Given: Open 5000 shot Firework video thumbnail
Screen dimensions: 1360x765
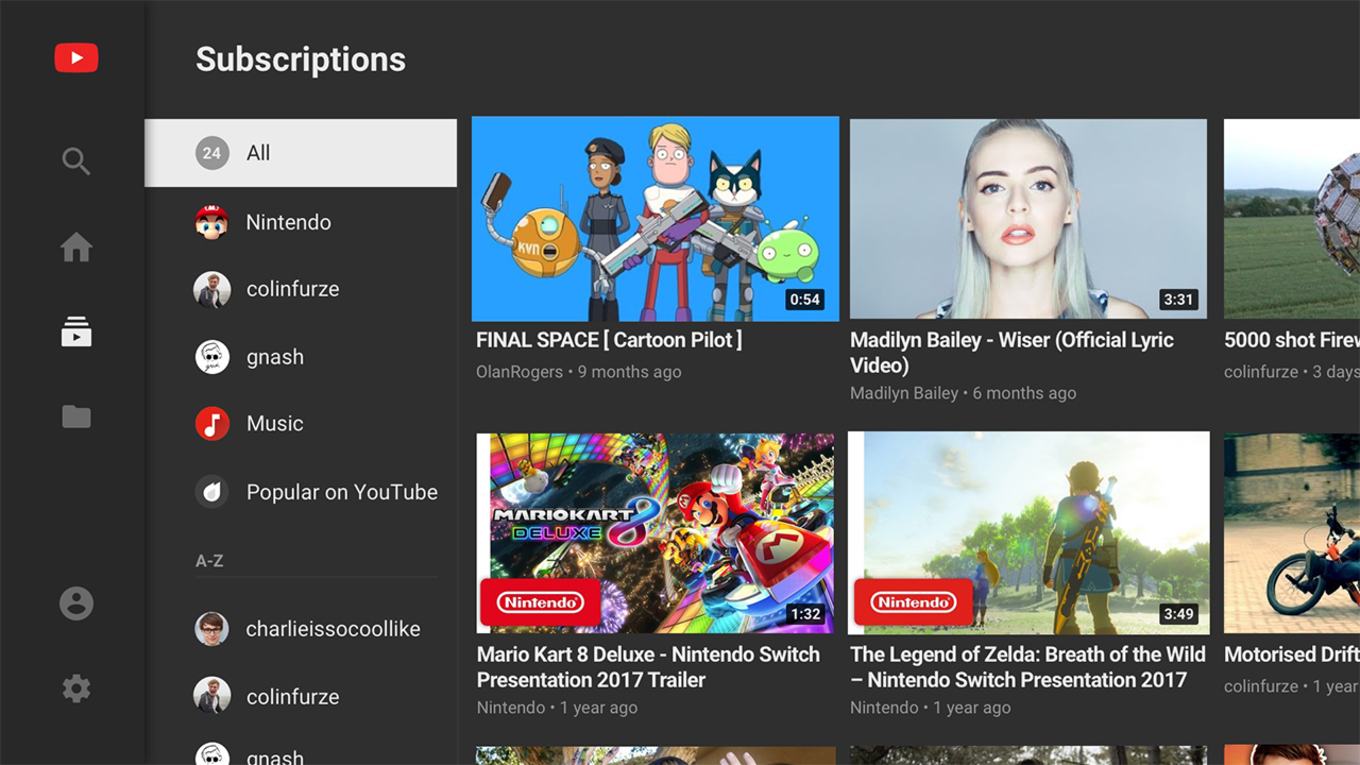Looking at the screenshot, I should pyautogui.click(x=1292, y=219).
